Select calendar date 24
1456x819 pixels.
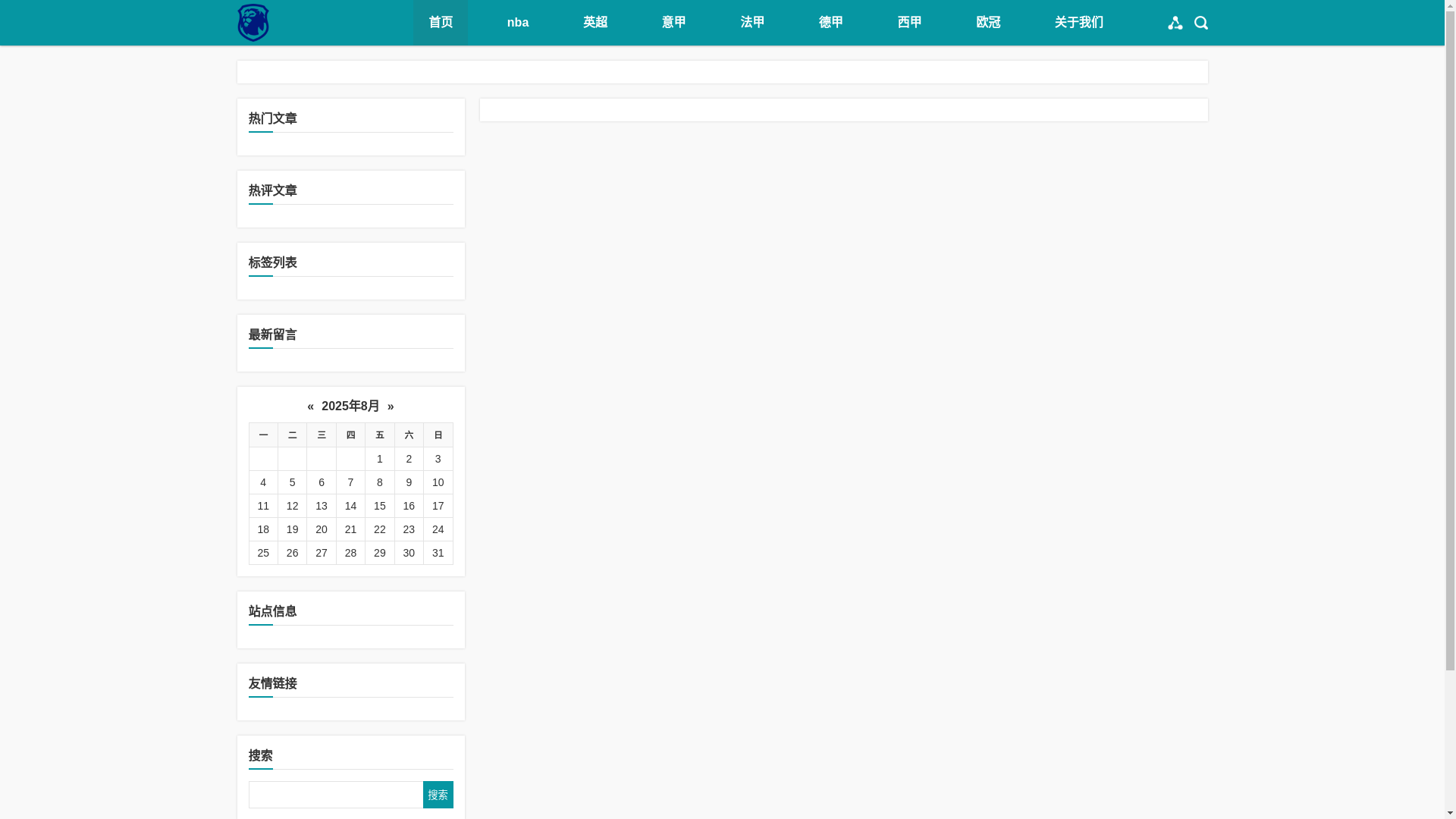pos(438,529)
